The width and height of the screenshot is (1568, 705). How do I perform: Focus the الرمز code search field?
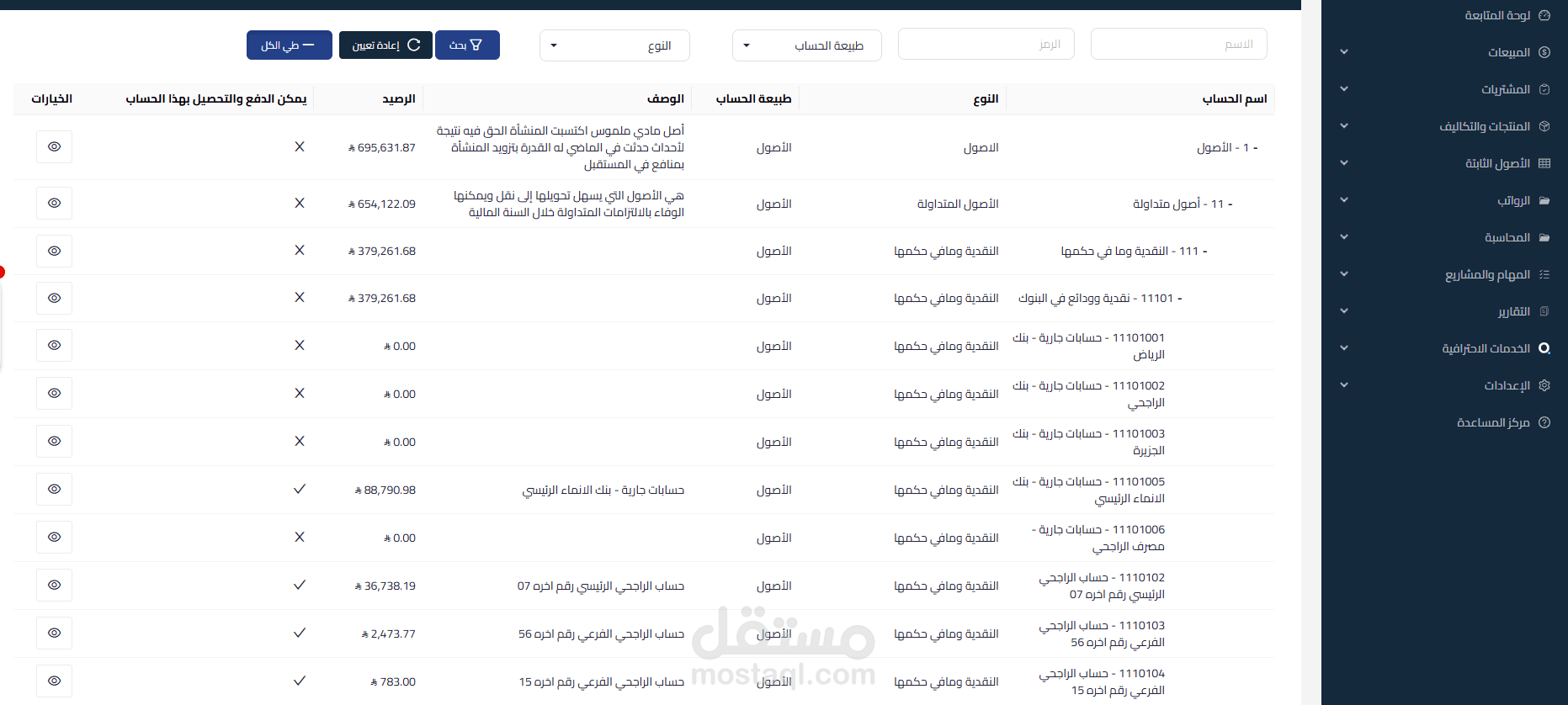986,44
